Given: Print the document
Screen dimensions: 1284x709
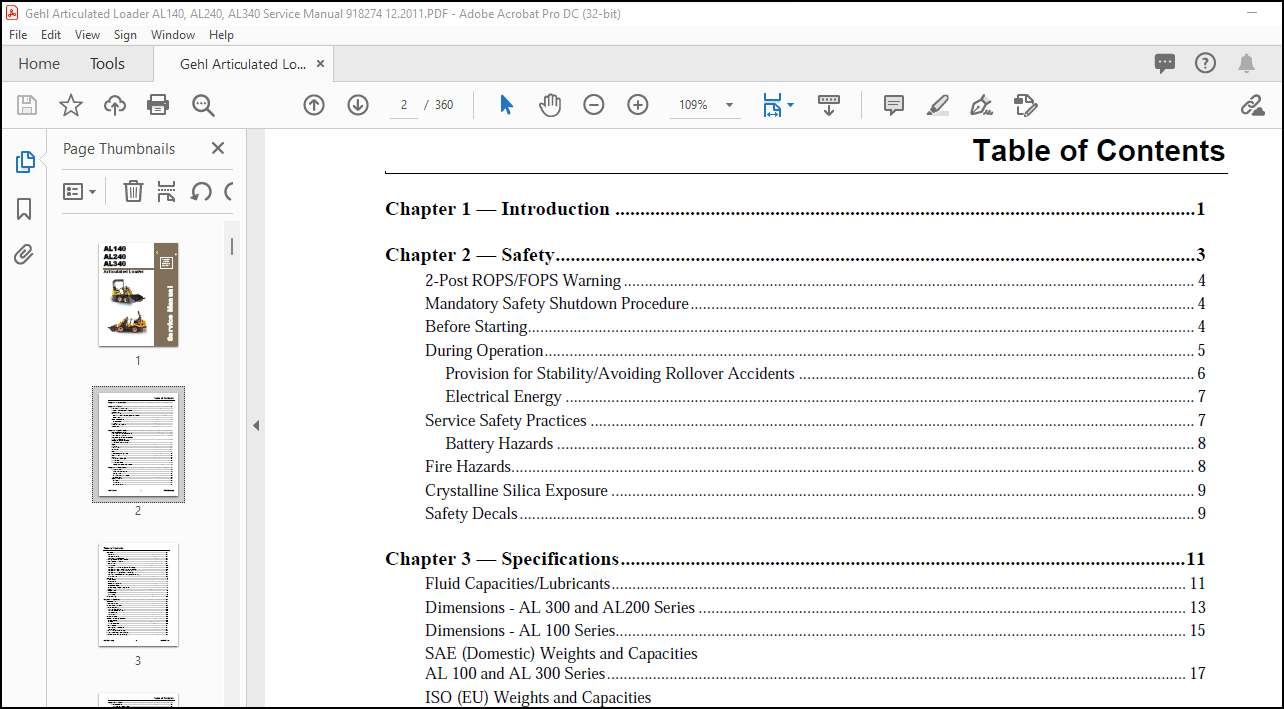Looking at the screenshot, I should tap(158, 105).
